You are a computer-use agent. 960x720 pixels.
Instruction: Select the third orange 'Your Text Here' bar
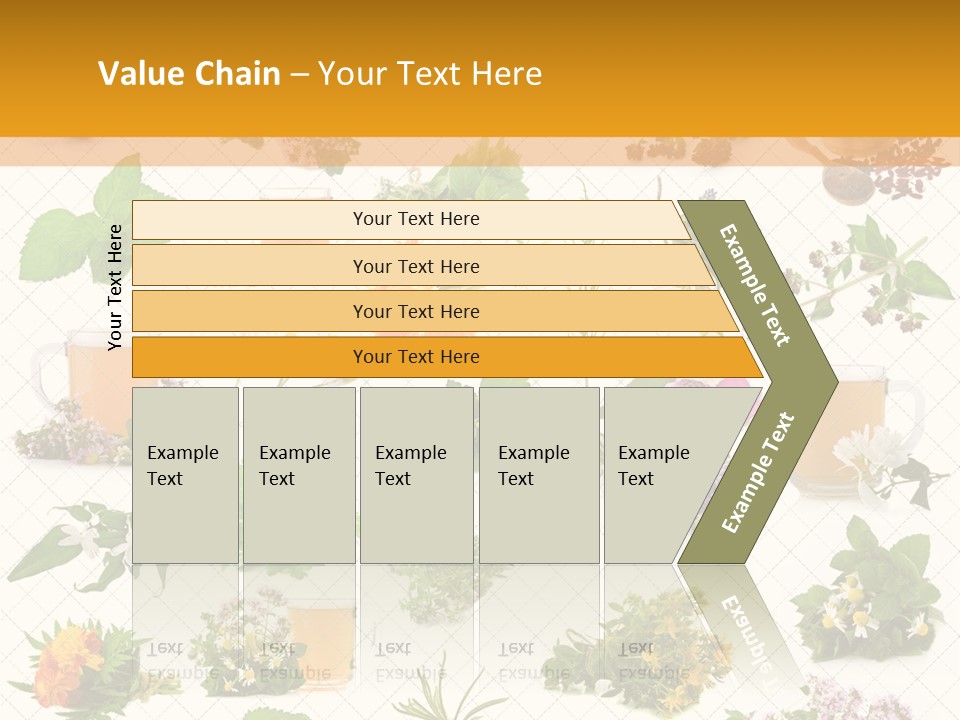[x=435, y=311]
